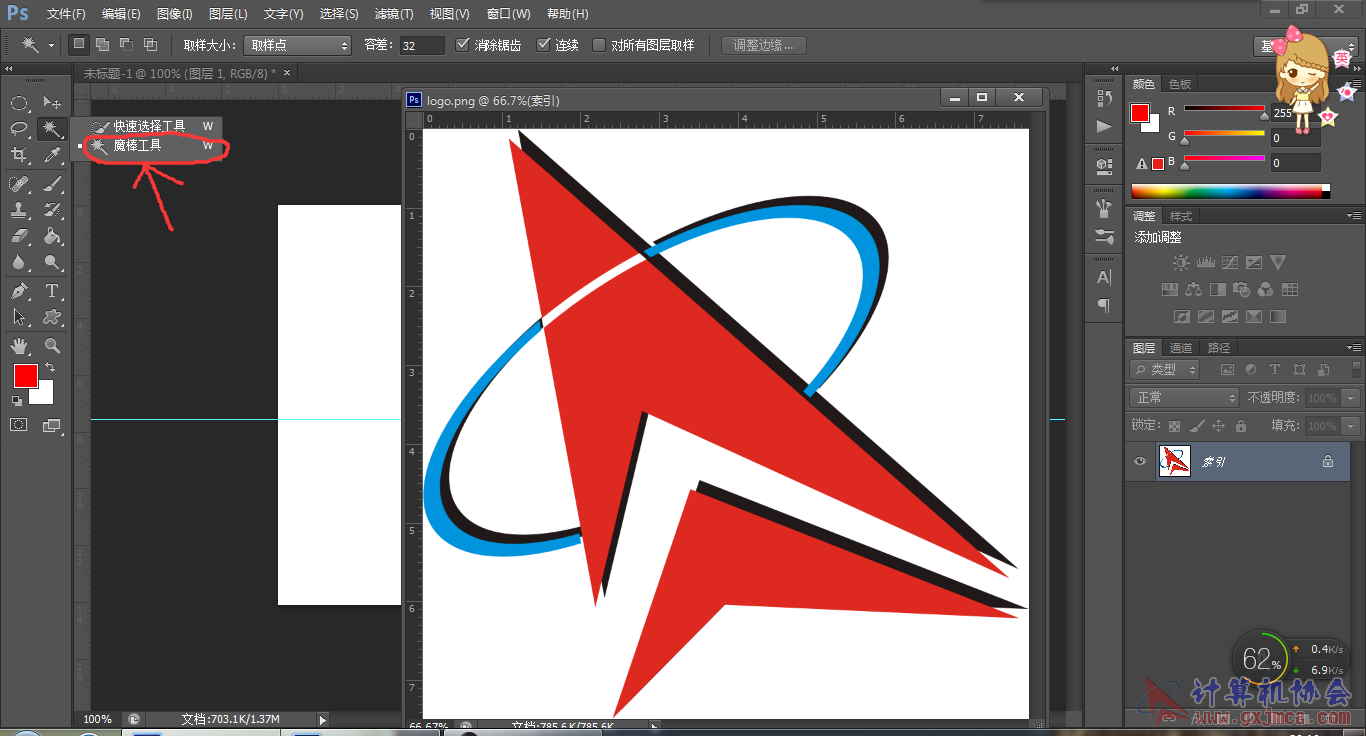Select the Brush tool
This screenshot has width=1366, height=736.
52,184
